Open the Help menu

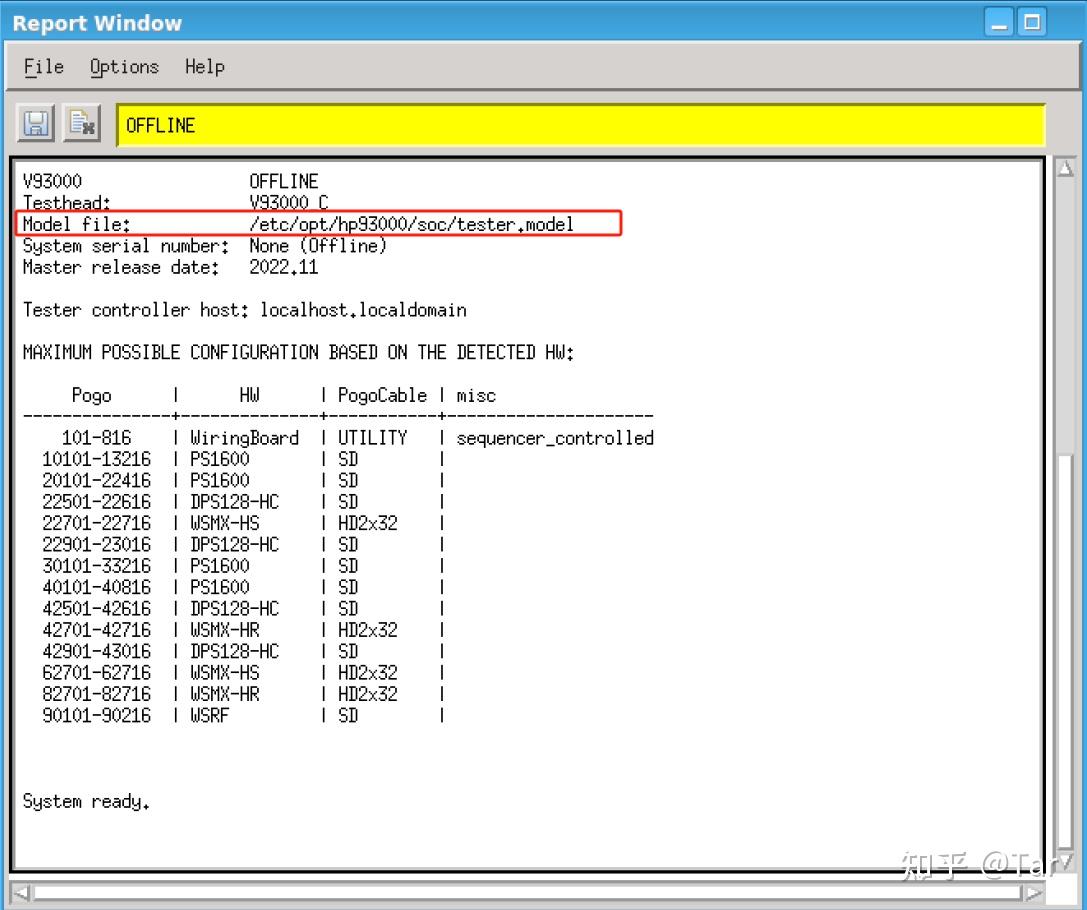(205, 66)
